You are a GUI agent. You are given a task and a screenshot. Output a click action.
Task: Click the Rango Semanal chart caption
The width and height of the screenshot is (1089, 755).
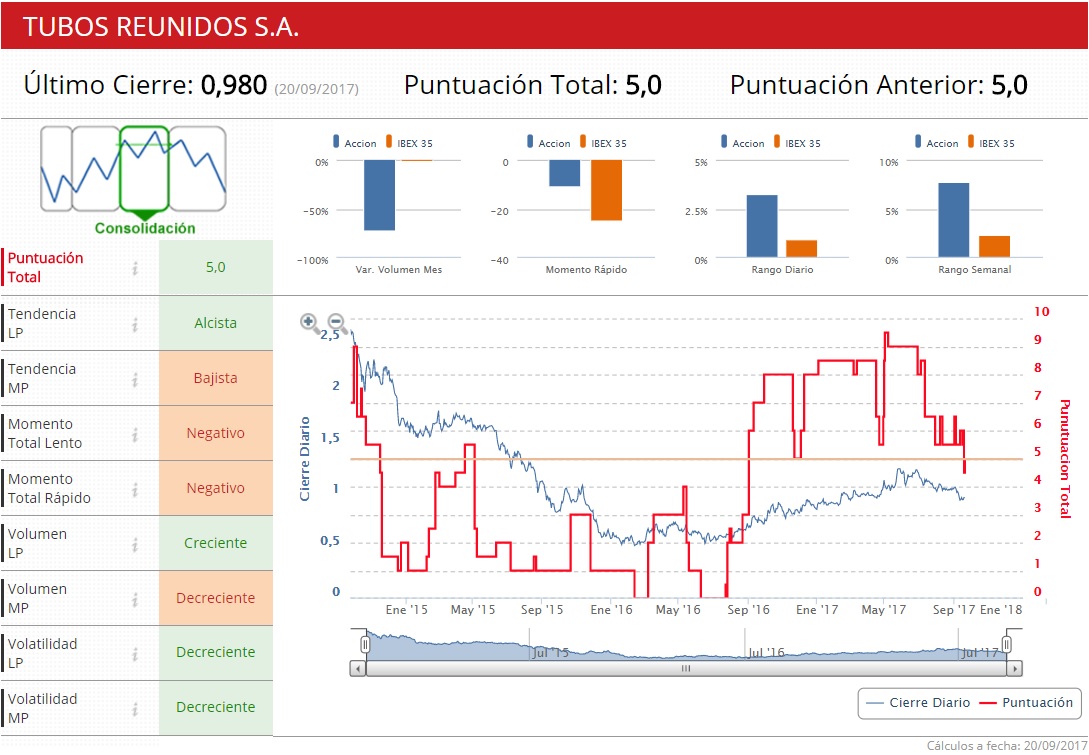point(974,269)
